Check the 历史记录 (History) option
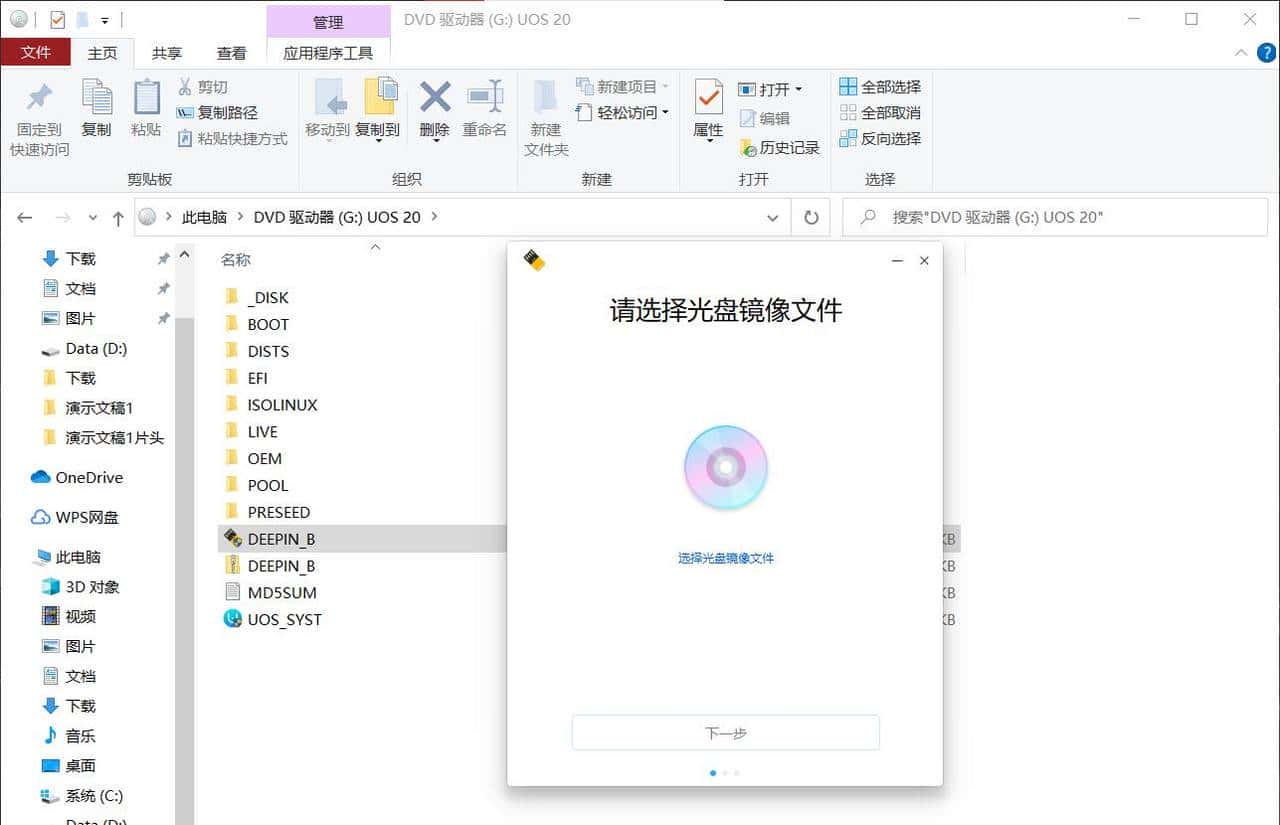The image size is (1280, 825). [x=781, y=146]
